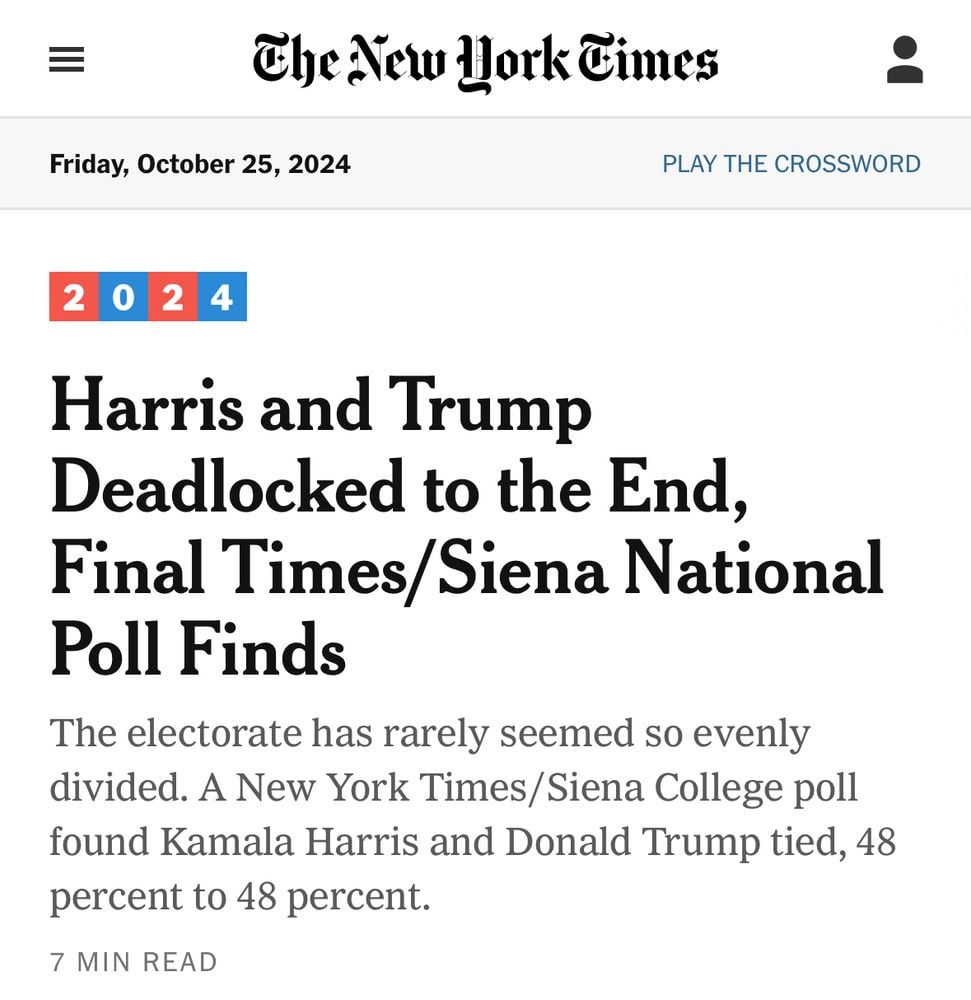This screenshot has width=971, height=1000.
Task: Click "Siena College poll" in the summary
Action: coord(756,788)
